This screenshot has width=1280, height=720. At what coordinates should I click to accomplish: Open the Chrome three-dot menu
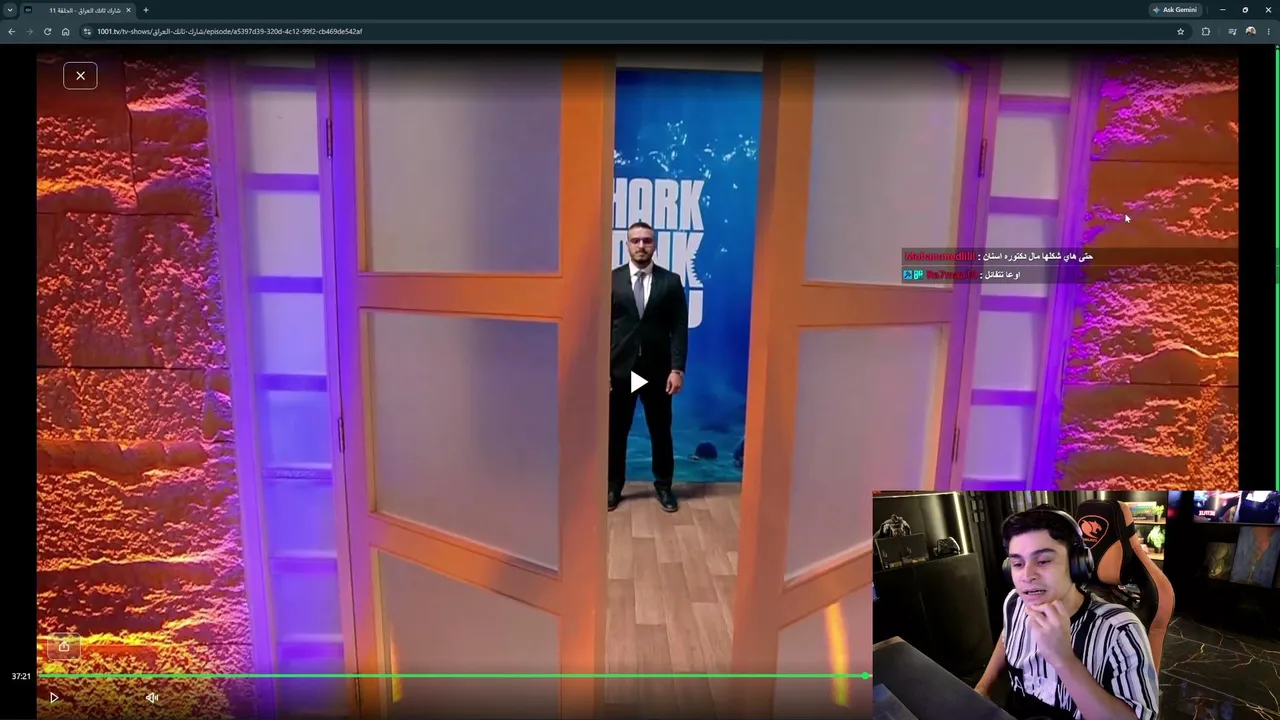coord(1268,32)
